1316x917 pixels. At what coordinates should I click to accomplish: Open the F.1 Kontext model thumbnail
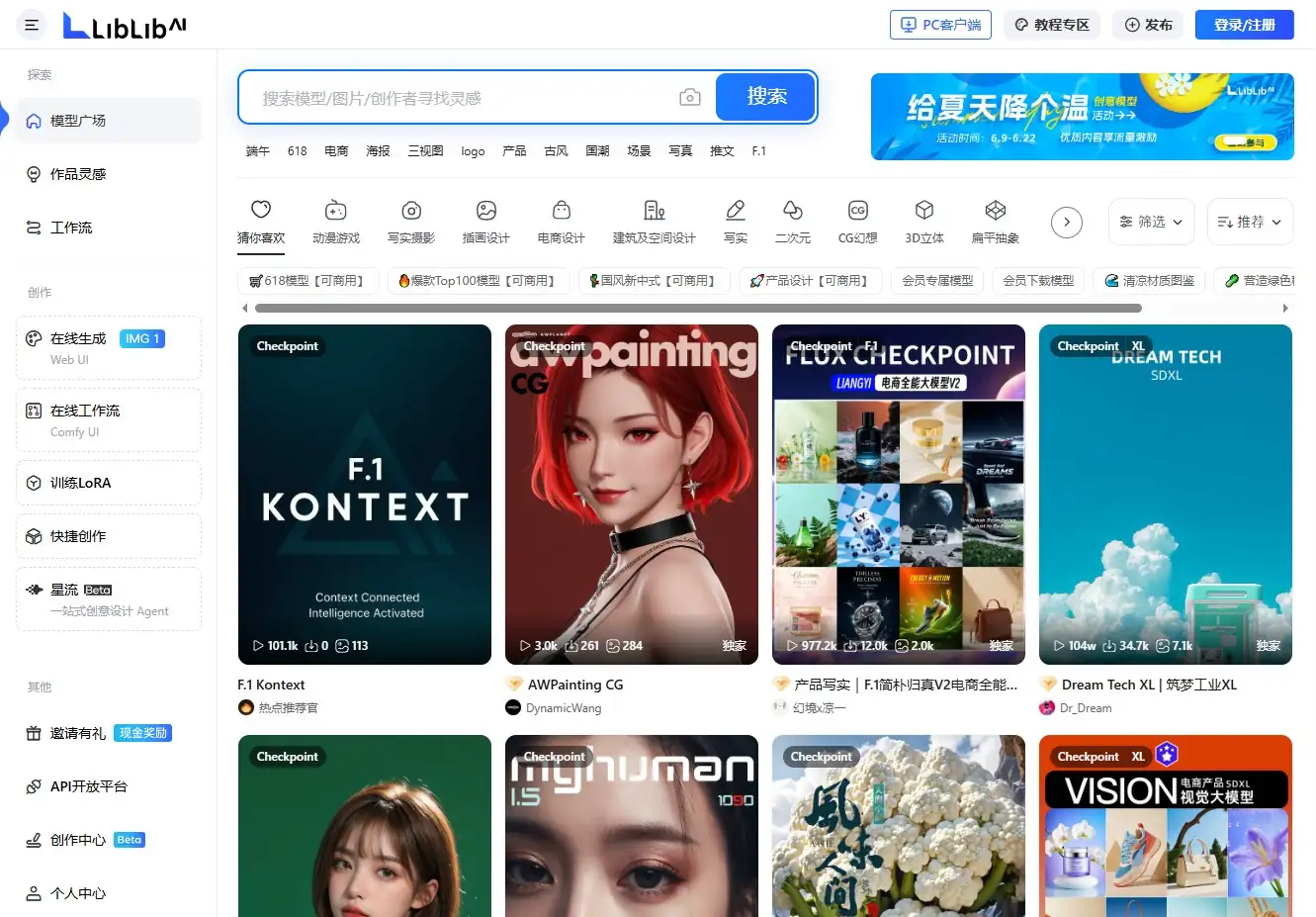coord(365,495)
